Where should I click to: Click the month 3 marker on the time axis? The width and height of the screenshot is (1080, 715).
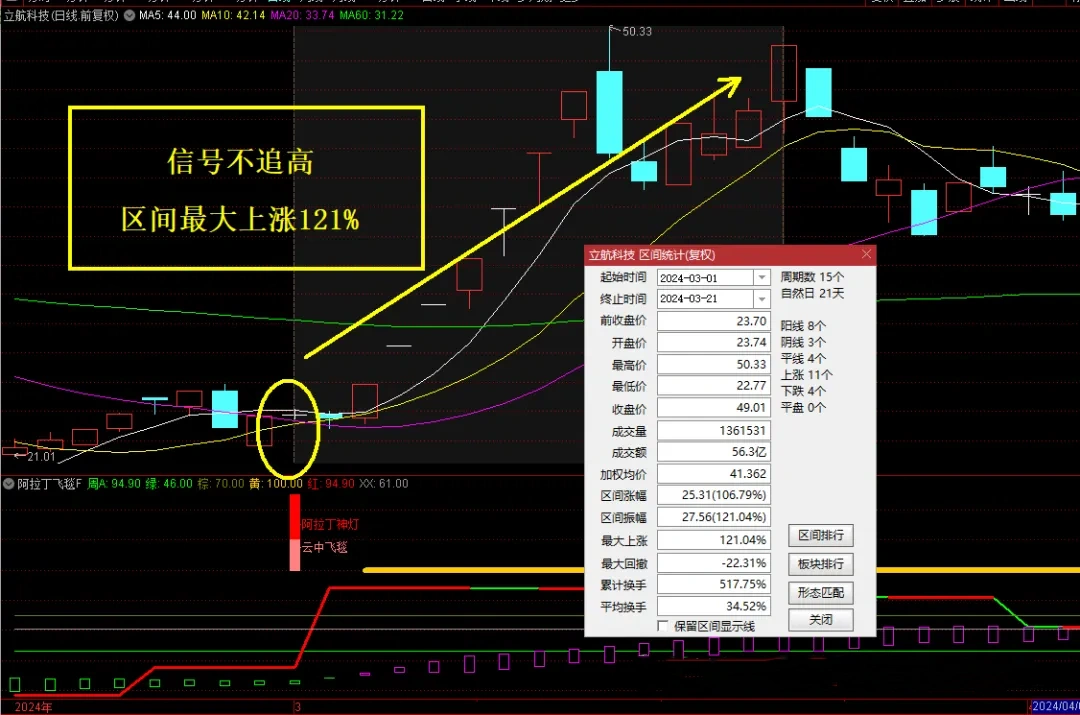[x=297, y=707]
